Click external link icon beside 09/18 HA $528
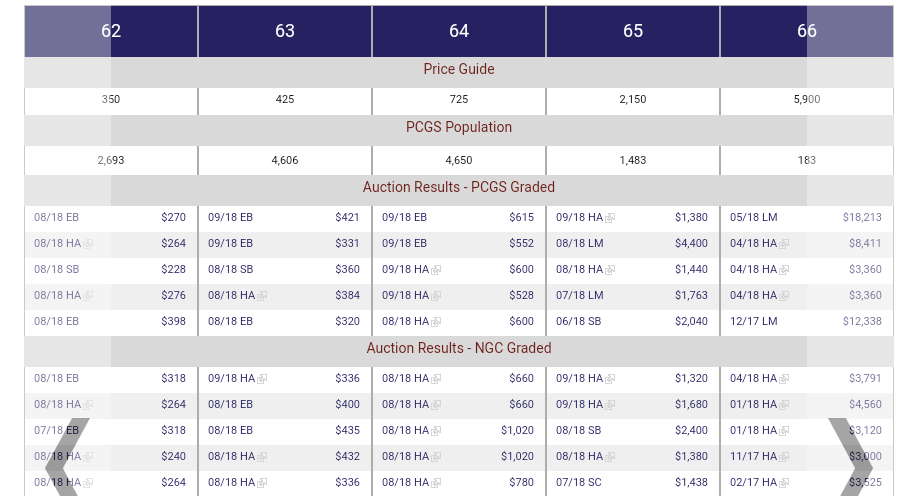Viewport: 912px width, 496px height. [x=436, y=296]
